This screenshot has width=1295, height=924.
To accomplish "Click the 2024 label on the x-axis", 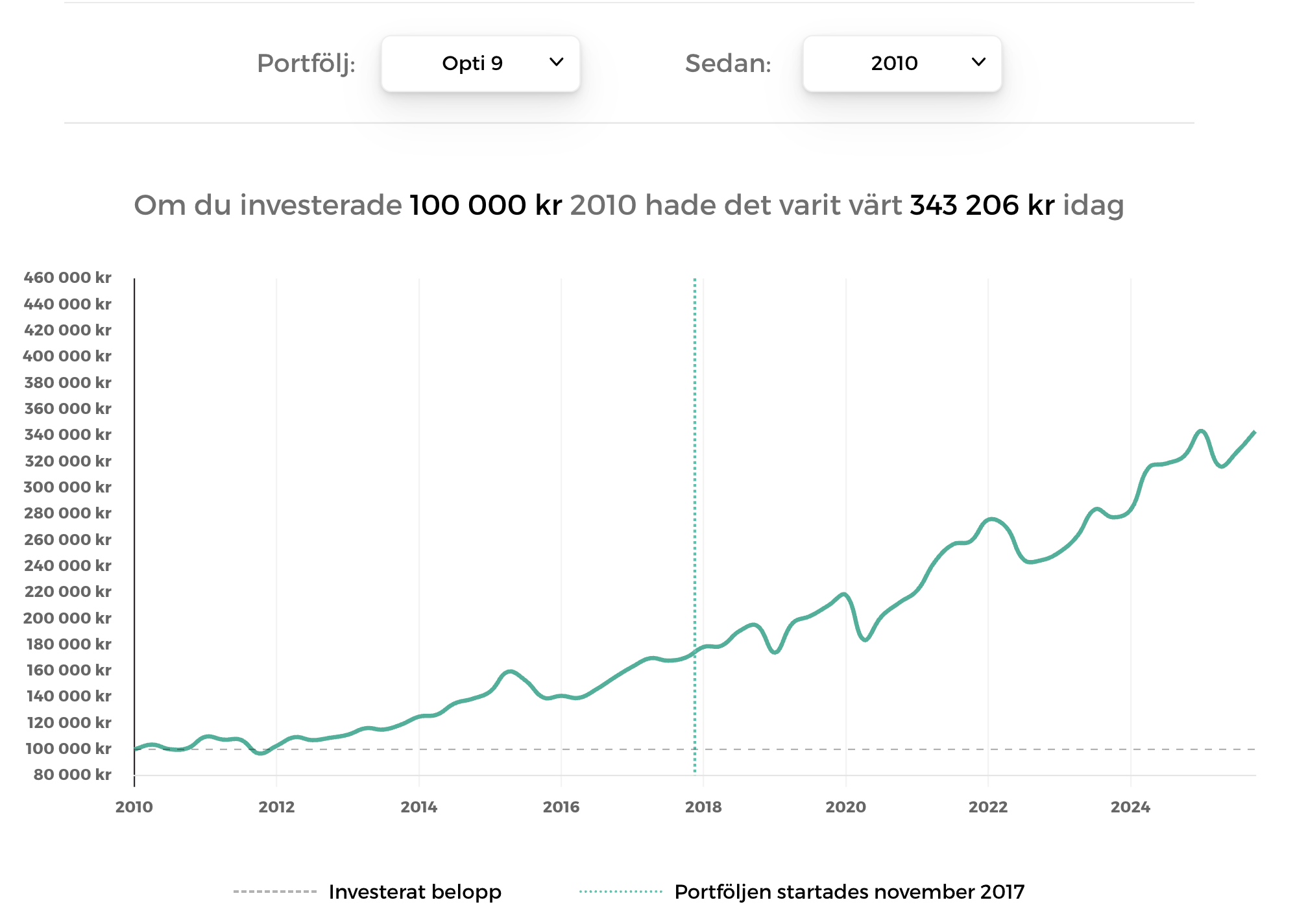I will (1130, 807).
